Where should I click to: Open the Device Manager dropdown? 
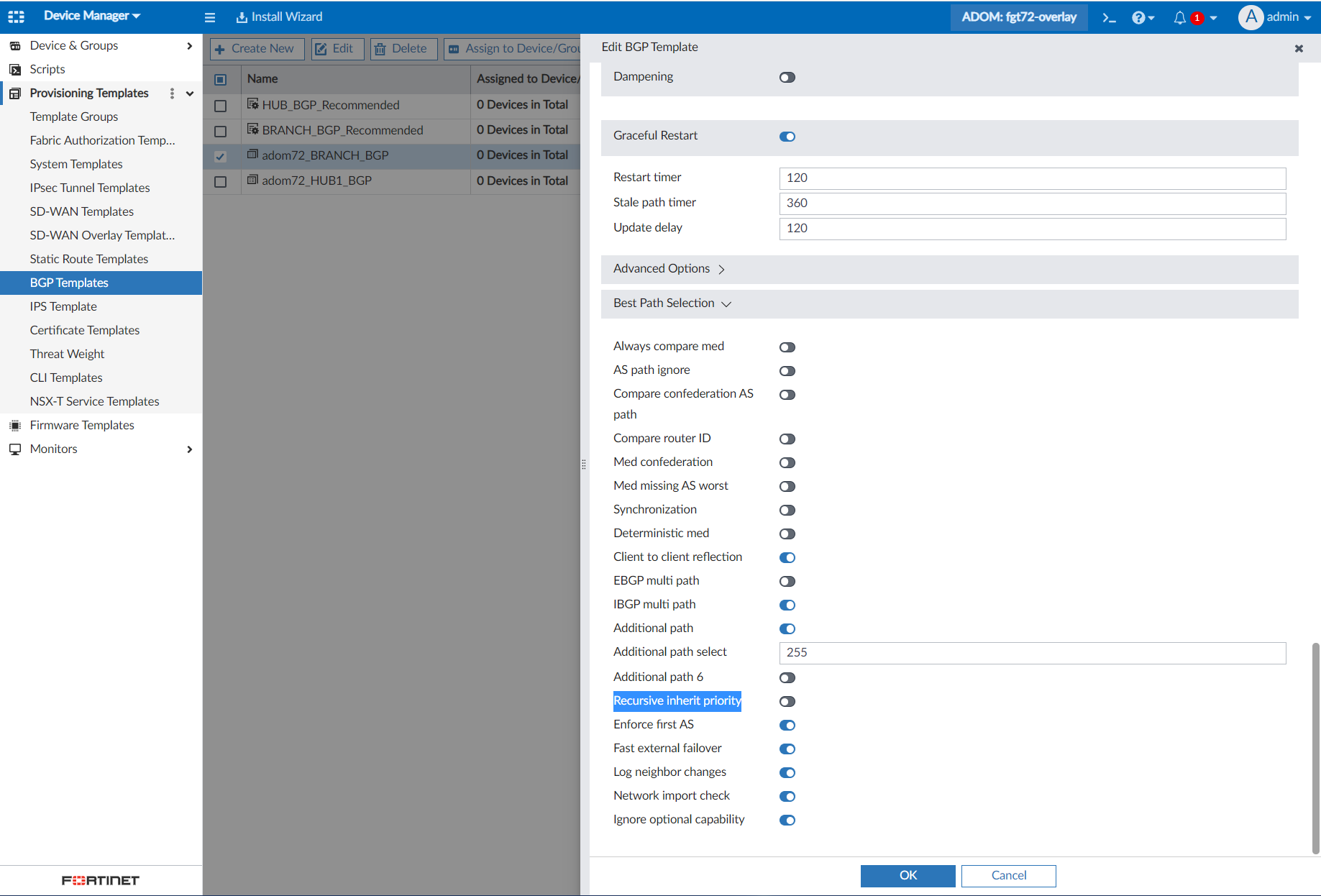pos(92,16)
